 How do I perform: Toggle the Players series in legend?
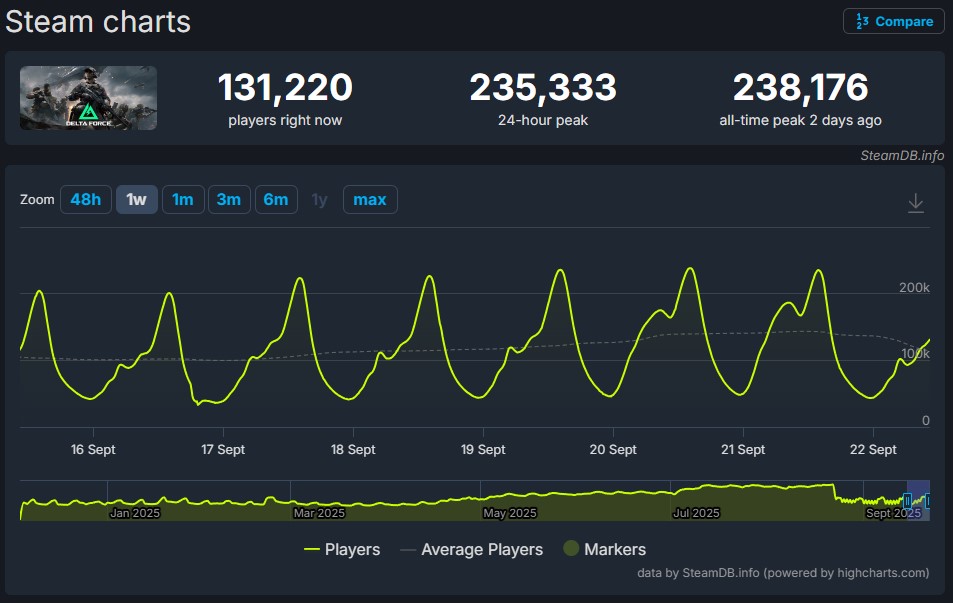click(x=341, y=549)
